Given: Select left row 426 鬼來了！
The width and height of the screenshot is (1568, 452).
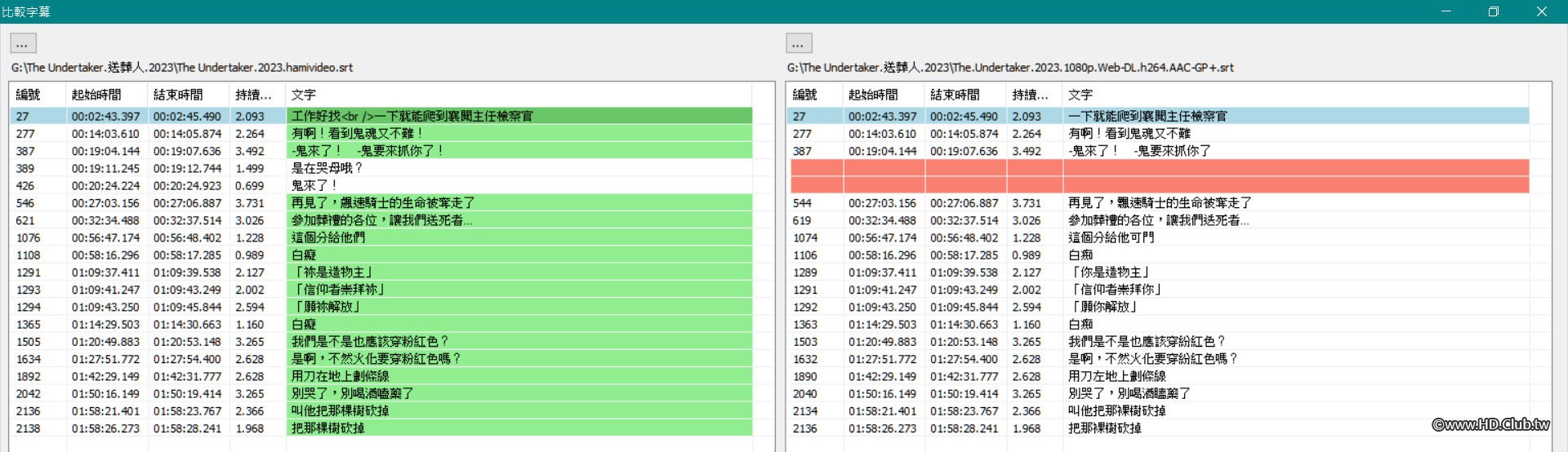Looking at the screenshot, I should (314, 185).
